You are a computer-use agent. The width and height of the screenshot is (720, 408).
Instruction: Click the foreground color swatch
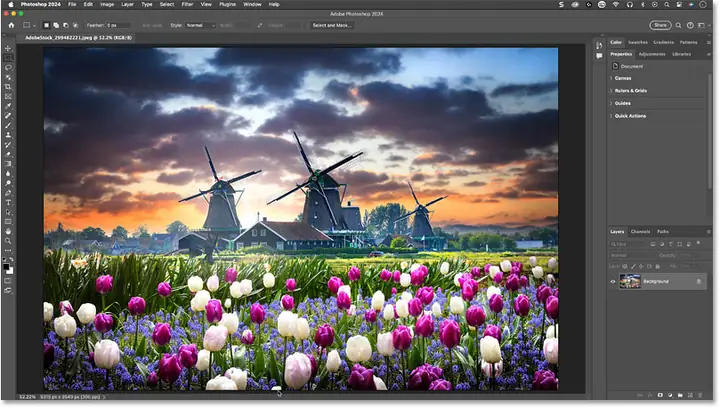[x=6, y=267]
